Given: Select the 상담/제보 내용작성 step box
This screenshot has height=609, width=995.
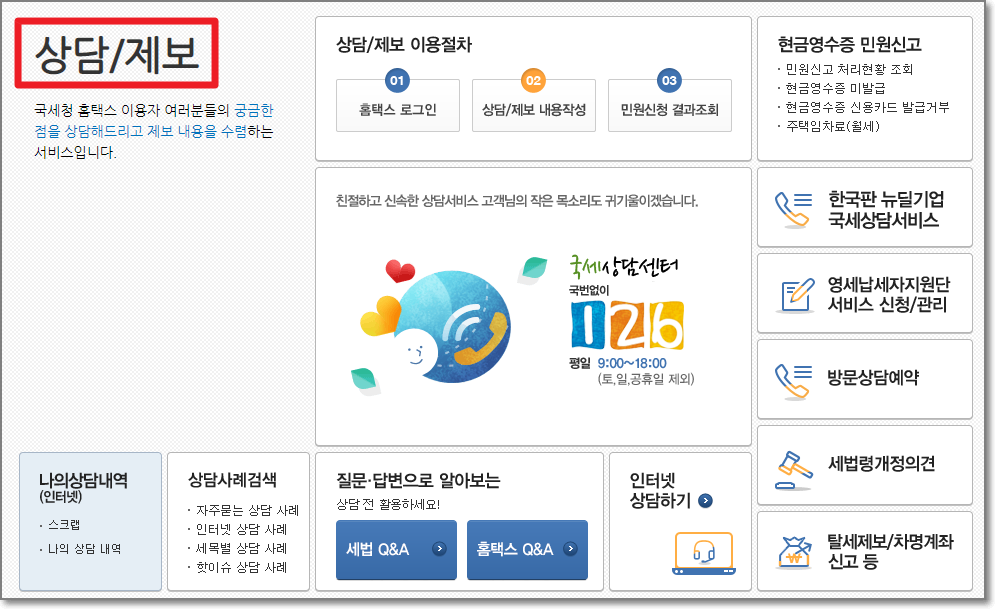Looking at the screenshot, I should point(534,106).
